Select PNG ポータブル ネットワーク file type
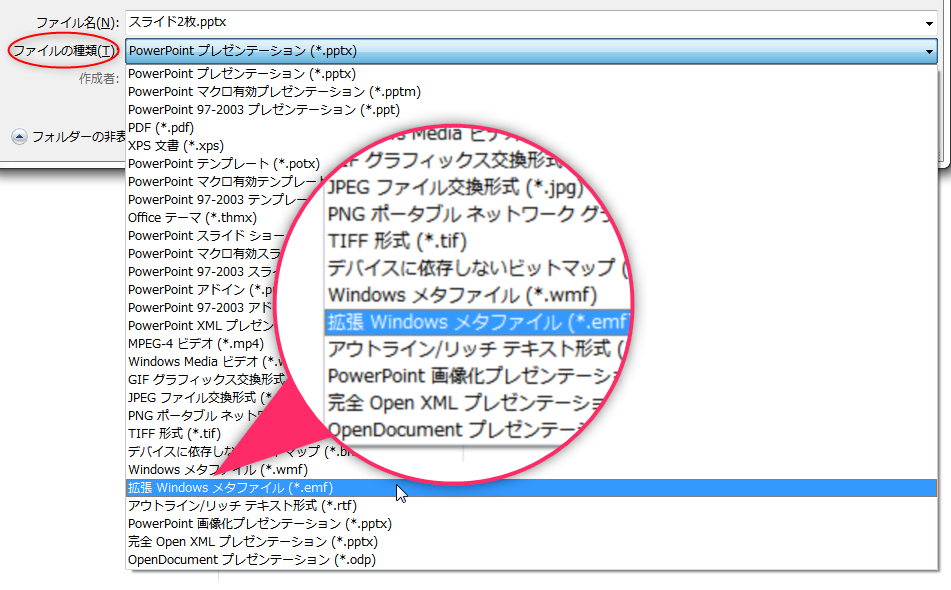Image resolution: width=951 pixels, height=590 pixels. pos(197,415)
